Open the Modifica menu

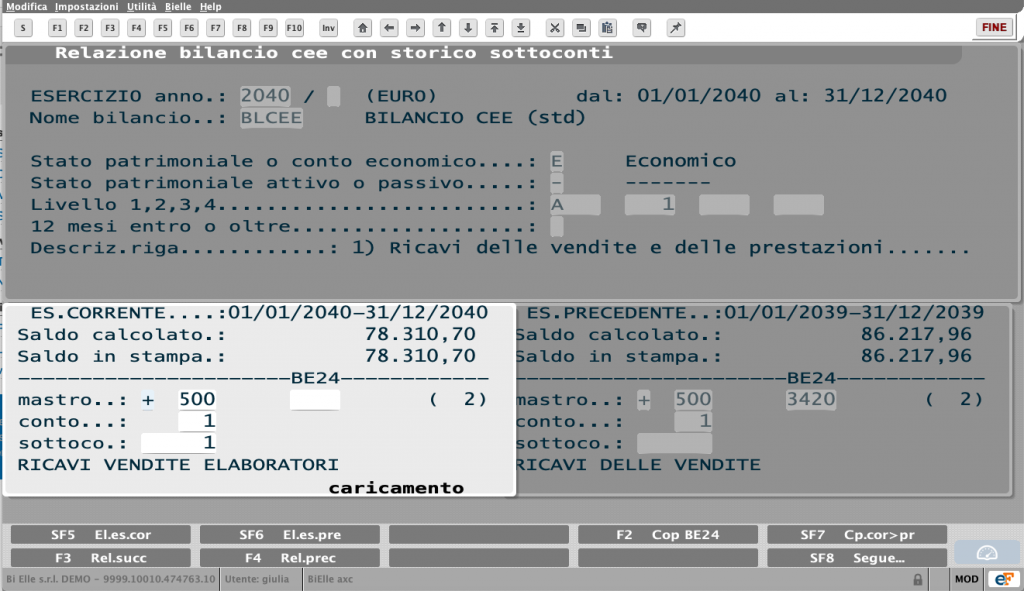coord(26,7)
